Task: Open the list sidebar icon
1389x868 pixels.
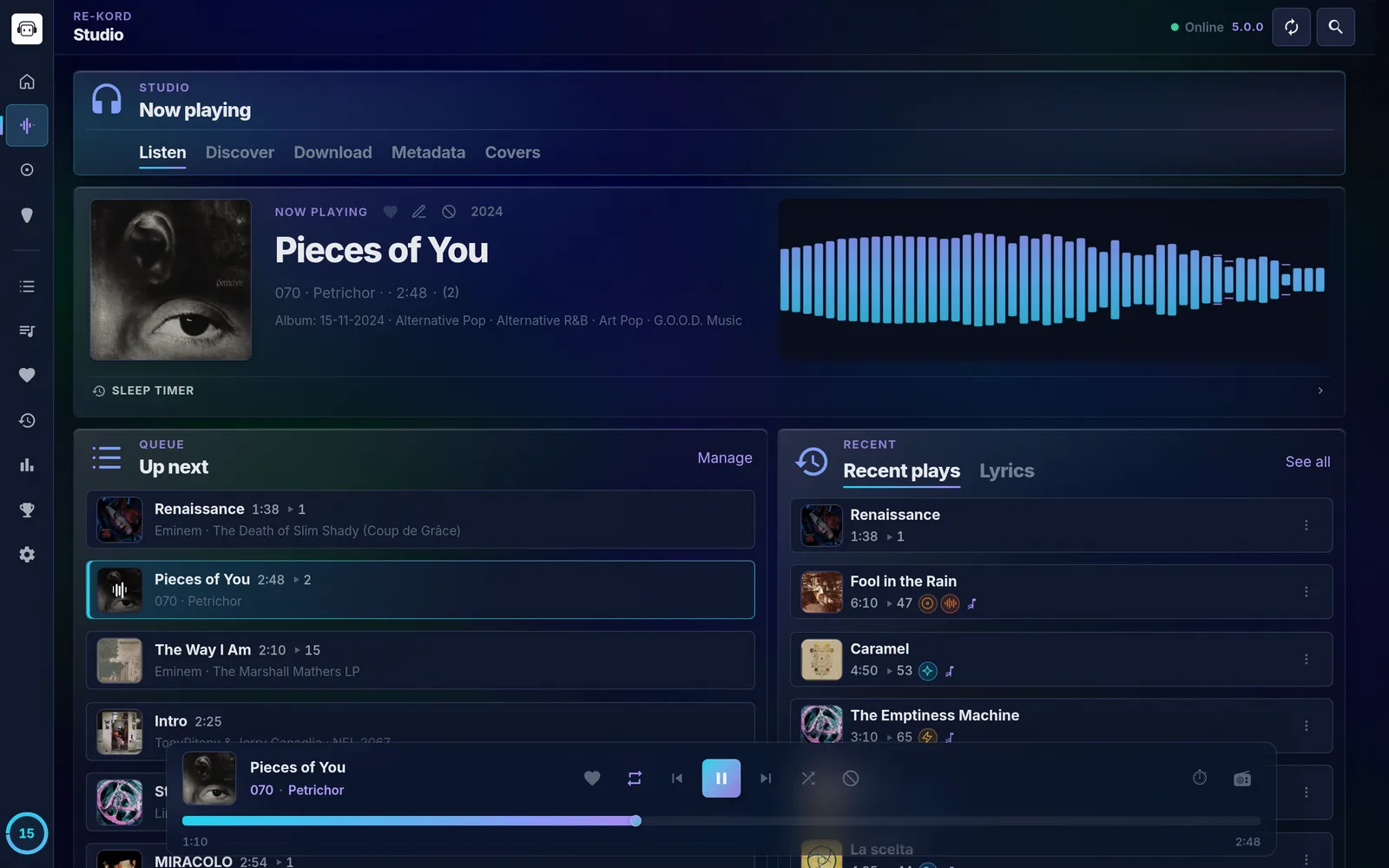Action: click(27, 286)
